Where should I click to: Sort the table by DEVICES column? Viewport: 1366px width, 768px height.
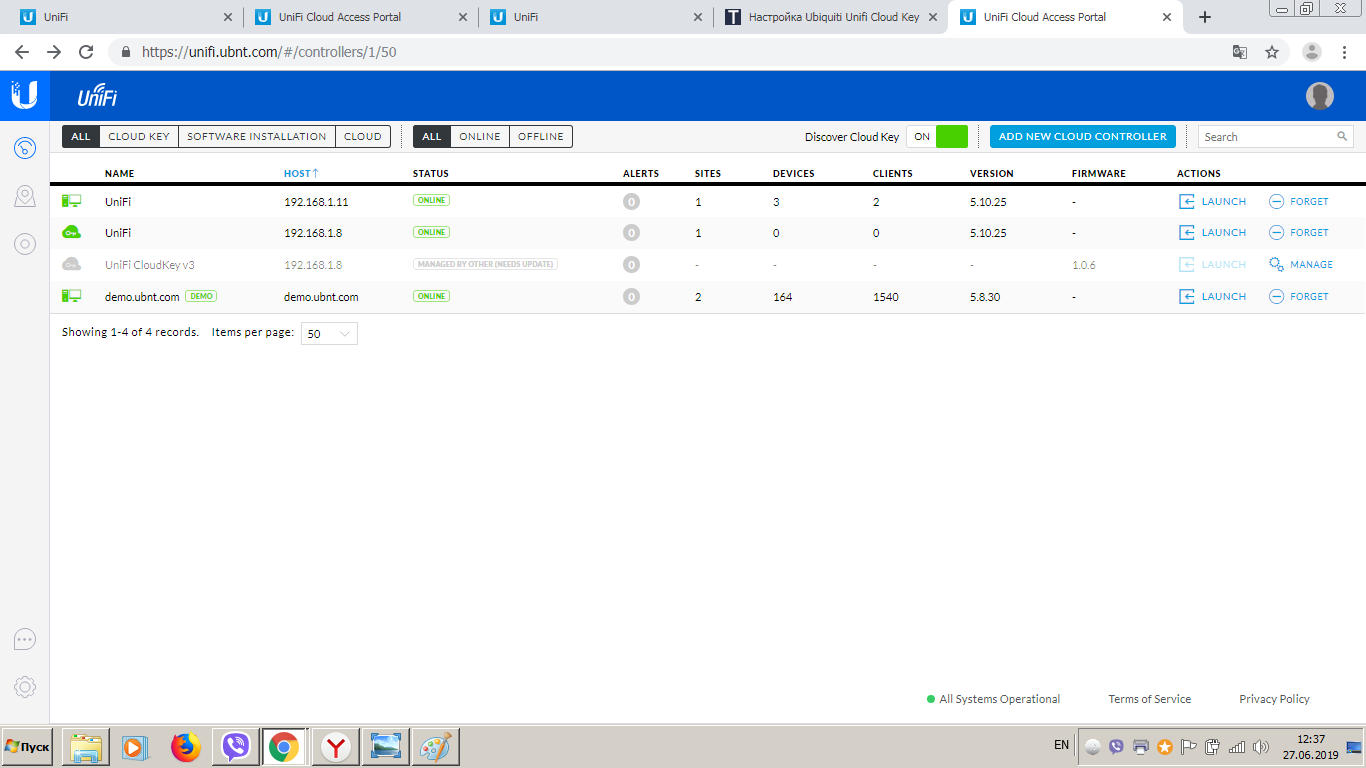point(794,173)
